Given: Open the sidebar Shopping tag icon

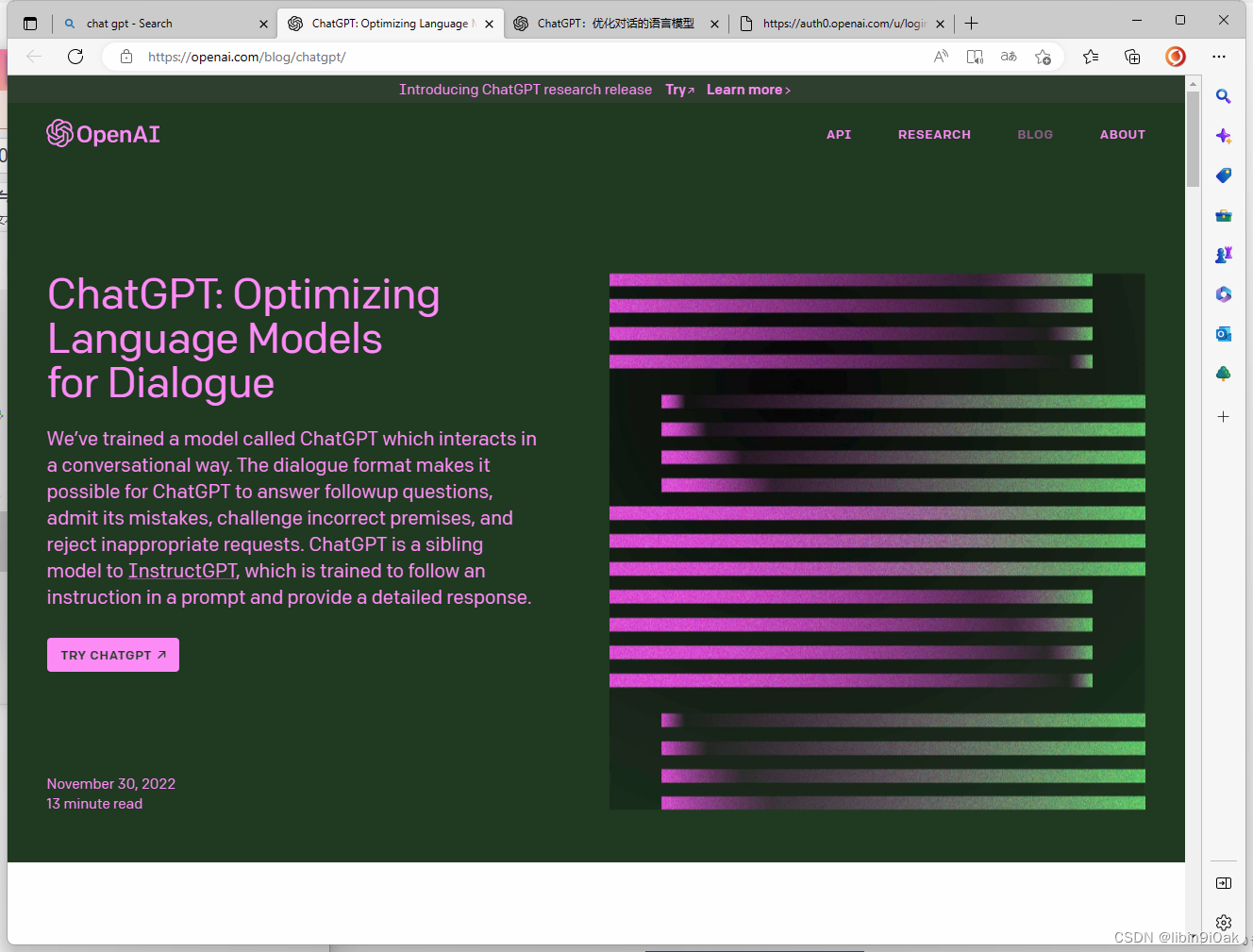Looking at the screenshot, I should [x=1224, y=175].
